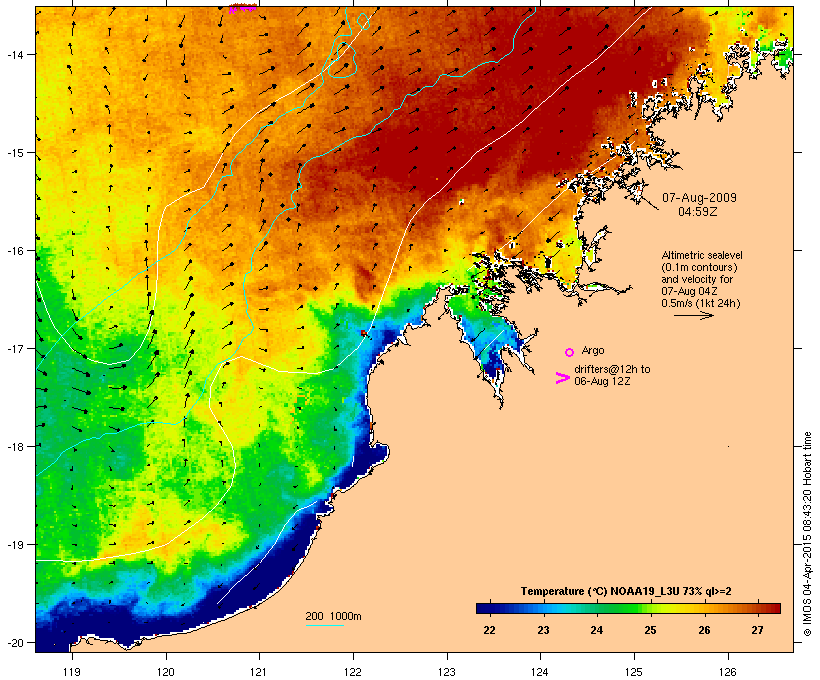
Task: Click the color bar value 23
Action: tap(543, 630)
